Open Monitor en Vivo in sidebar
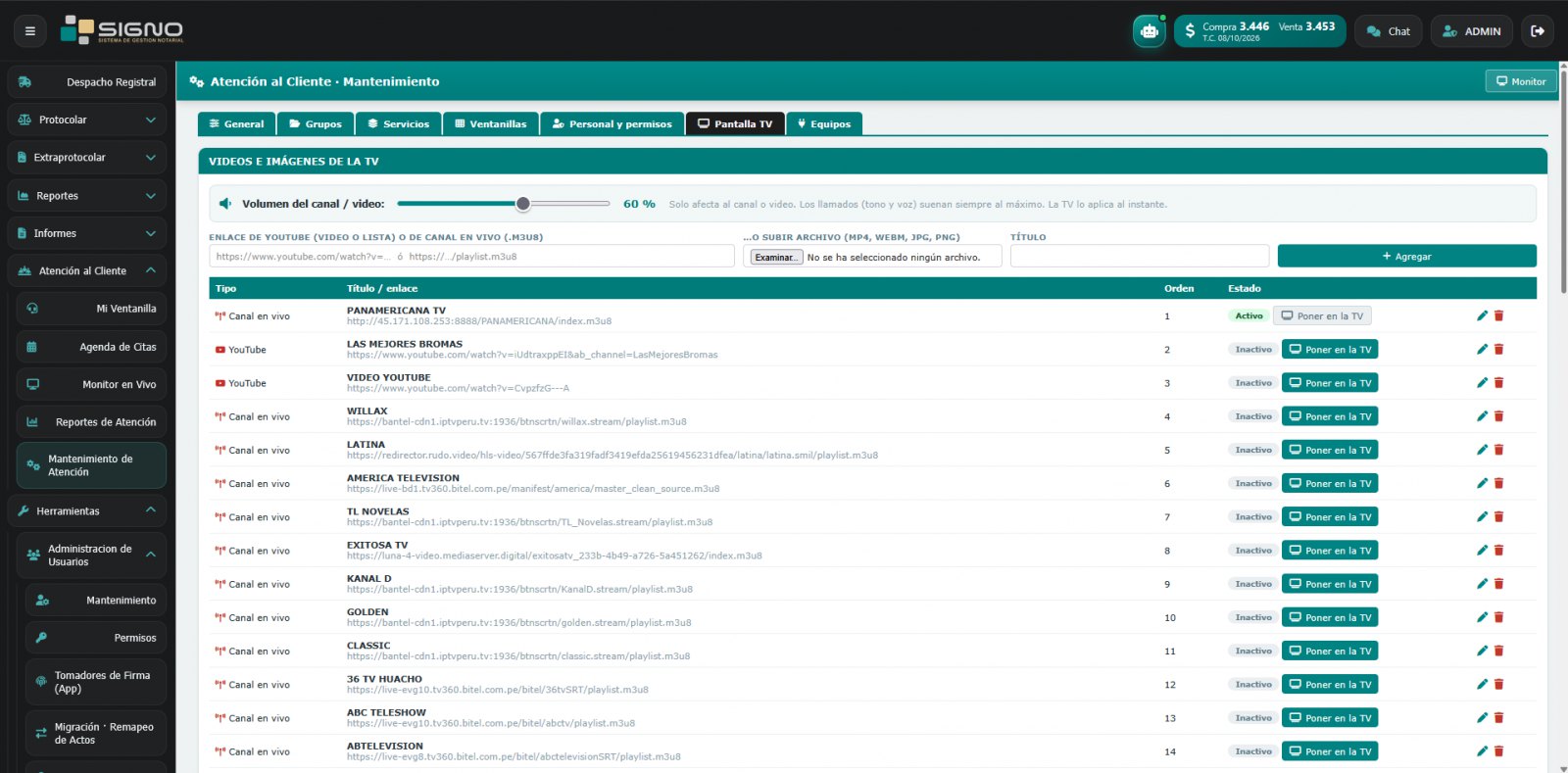This screenshot has height=773, width=1568. tap(91, 385)
